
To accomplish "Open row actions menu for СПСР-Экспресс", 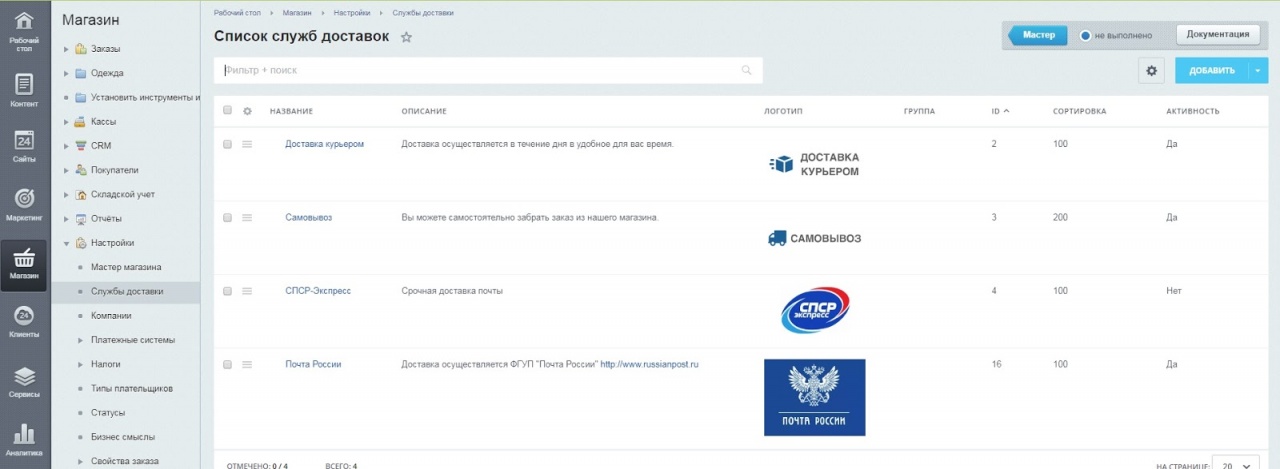I will (247, 291).
